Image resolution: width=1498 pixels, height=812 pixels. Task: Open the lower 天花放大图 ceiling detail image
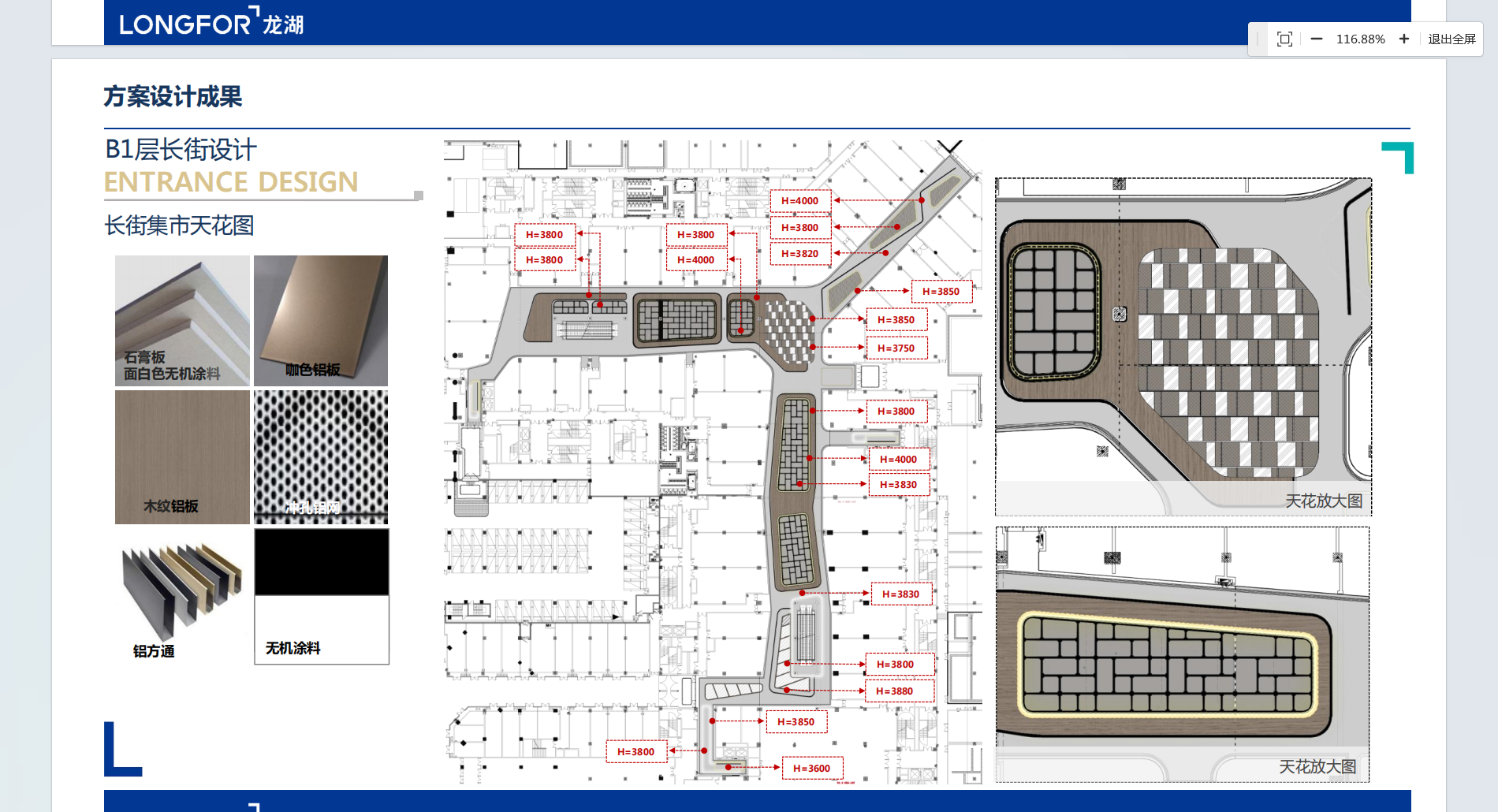coord(1182,654)
